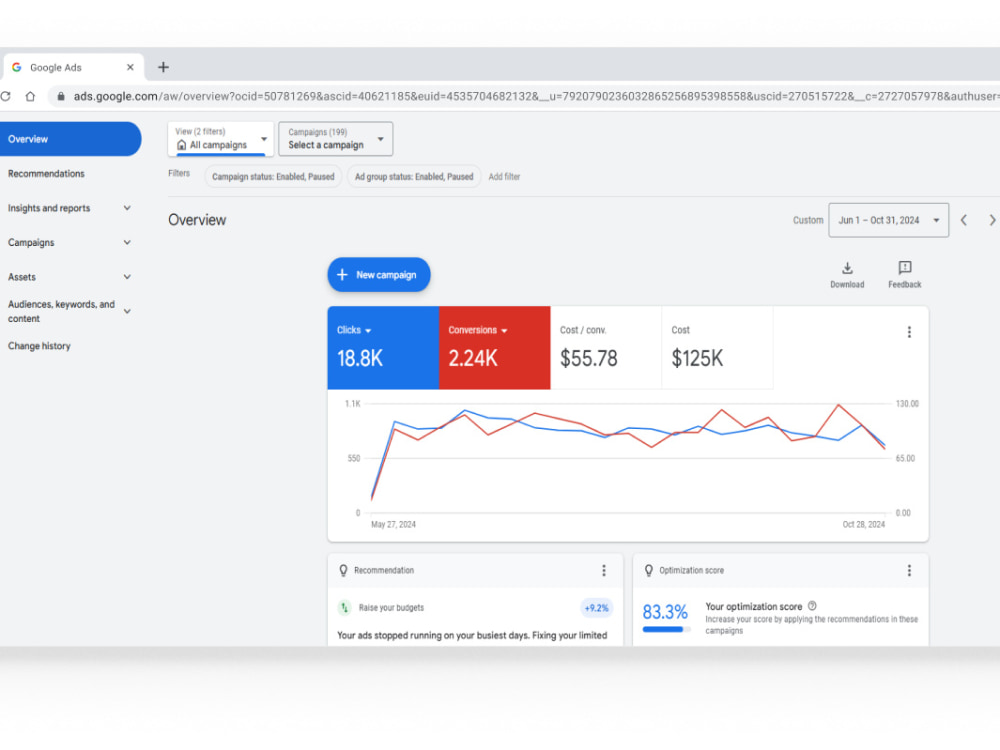Click the Overview page heading
1000x750 pixels.
pyautogui.click(x=197, y=220)
